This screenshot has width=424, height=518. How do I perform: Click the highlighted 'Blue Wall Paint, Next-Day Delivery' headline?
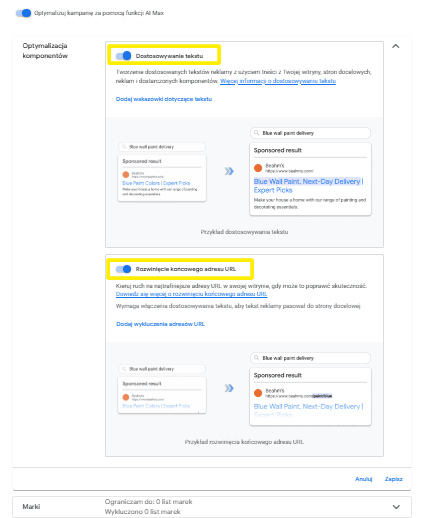[x=307, y=181]
